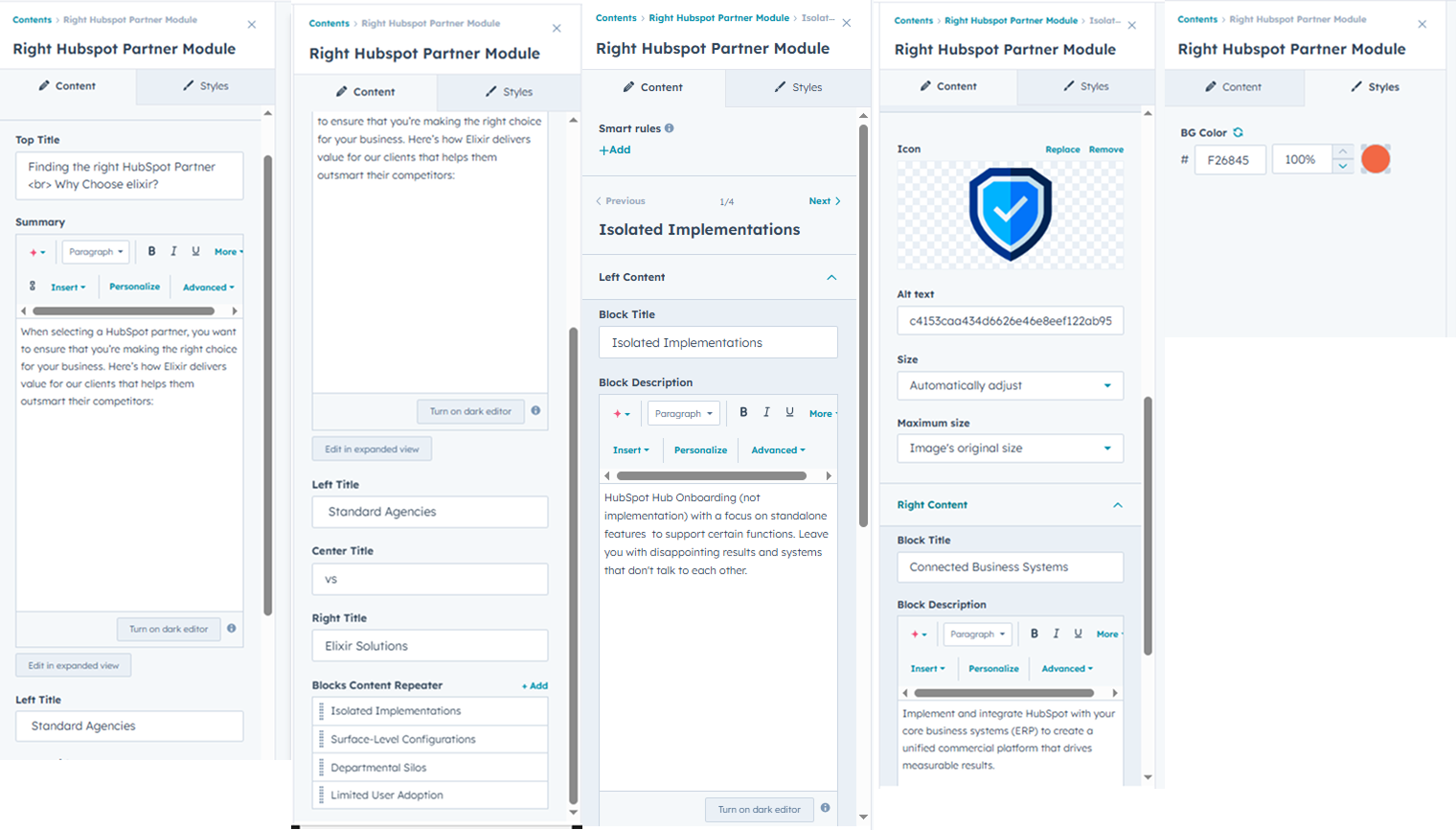Open Advanced dropdown in Connected Business Systems description
The height and width of the screenshot is (830, 1456).
pyautogui.click(x=1067, y=668)
